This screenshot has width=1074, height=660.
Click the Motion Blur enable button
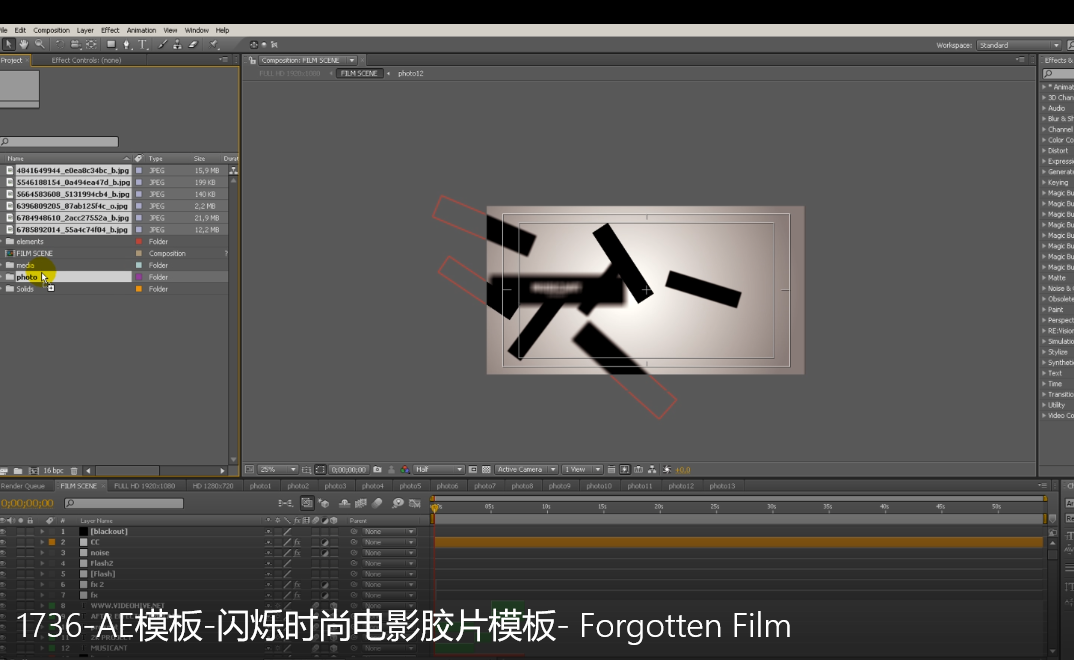(377, 503)
